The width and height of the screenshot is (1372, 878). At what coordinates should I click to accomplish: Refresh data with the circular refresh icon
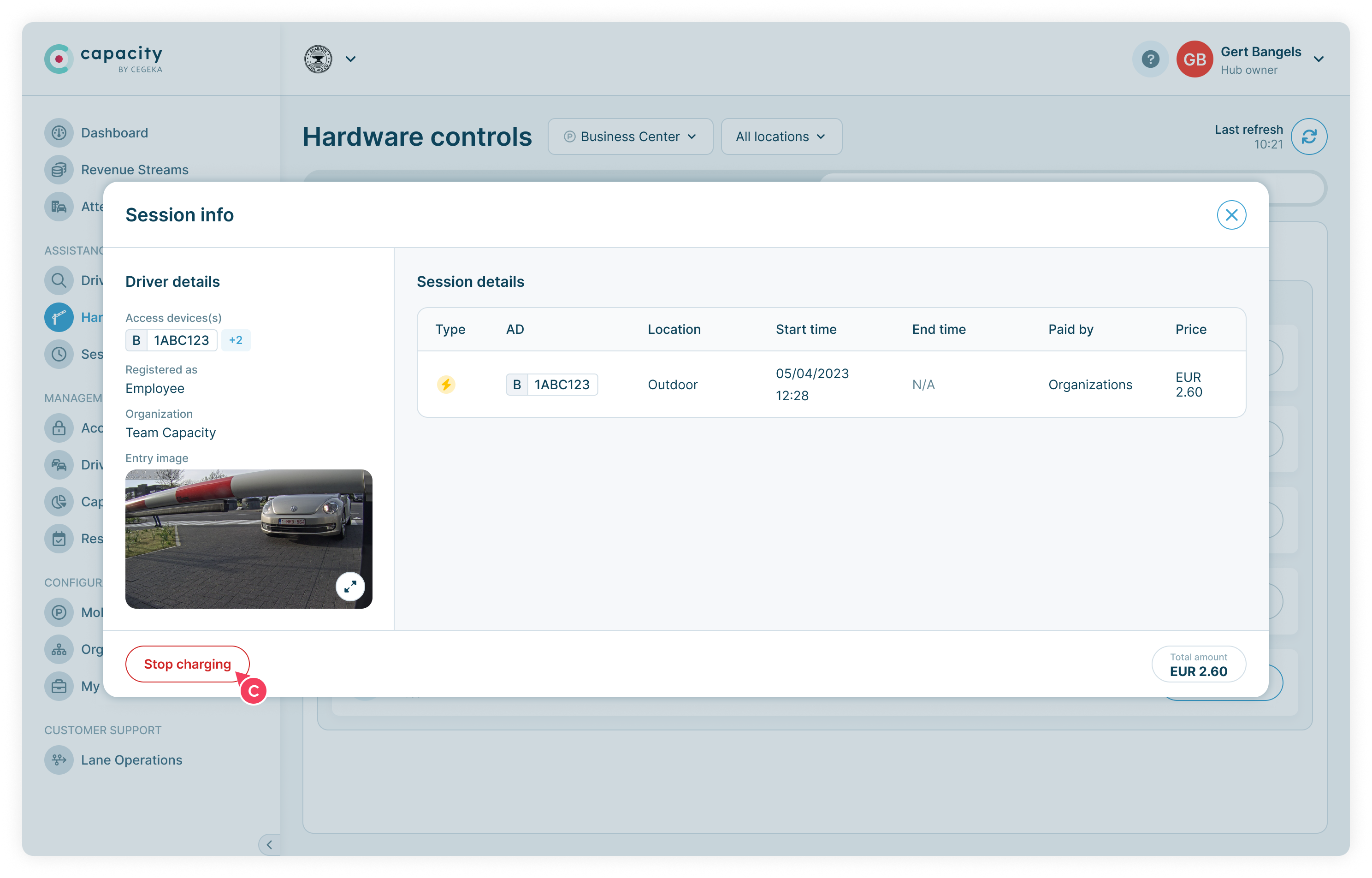[1309, 136]
